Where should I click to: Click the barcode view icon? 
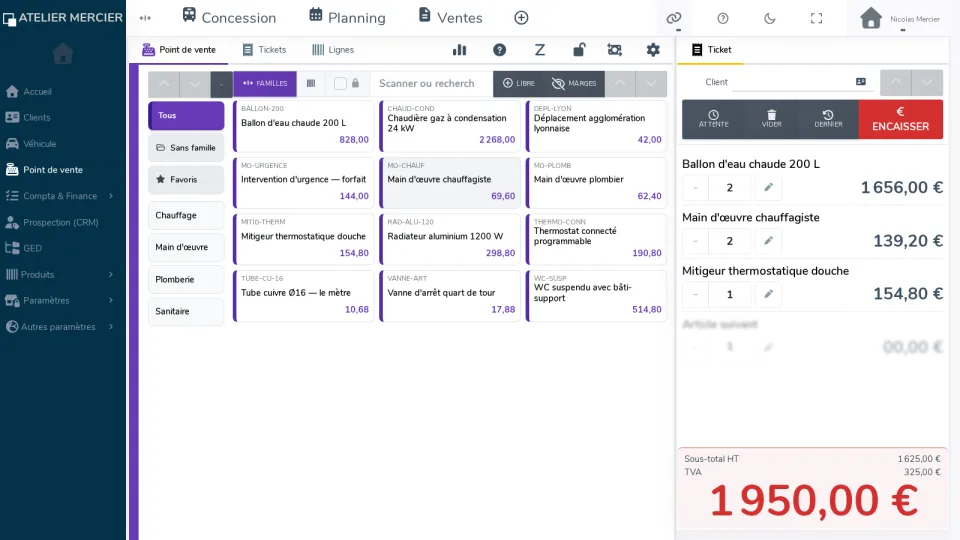point(311,83)
